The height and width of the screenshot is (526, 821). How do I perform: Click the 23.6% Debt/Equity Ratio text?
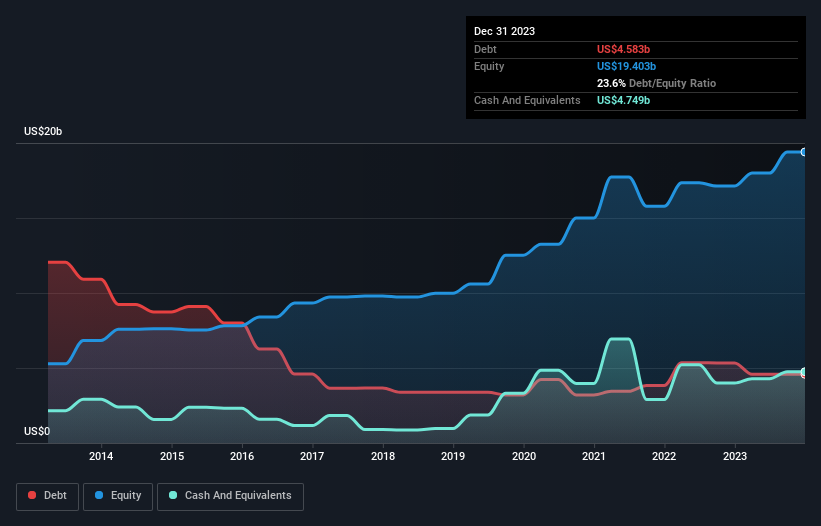656,83
